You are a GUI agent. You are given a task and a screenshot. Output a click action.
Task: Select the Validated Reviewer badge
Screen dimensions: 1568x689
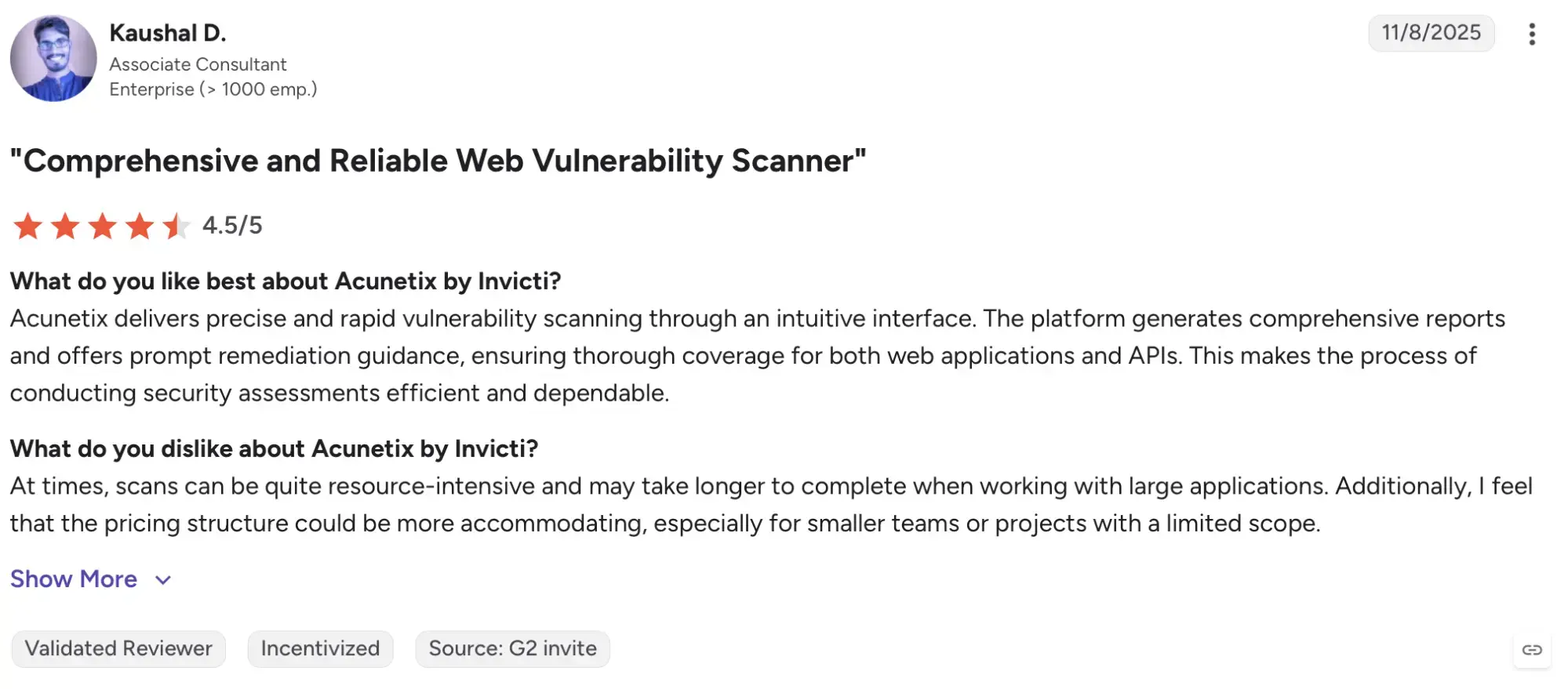click(x=118, y=649)
